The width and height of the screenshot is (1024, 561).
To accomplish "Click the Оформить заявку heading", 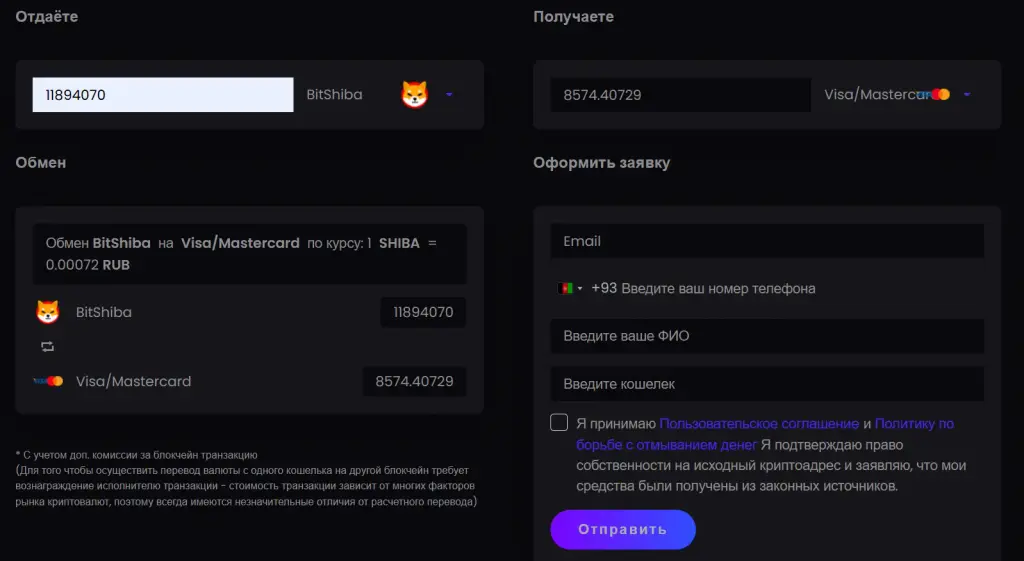I will tap(601, 163).
